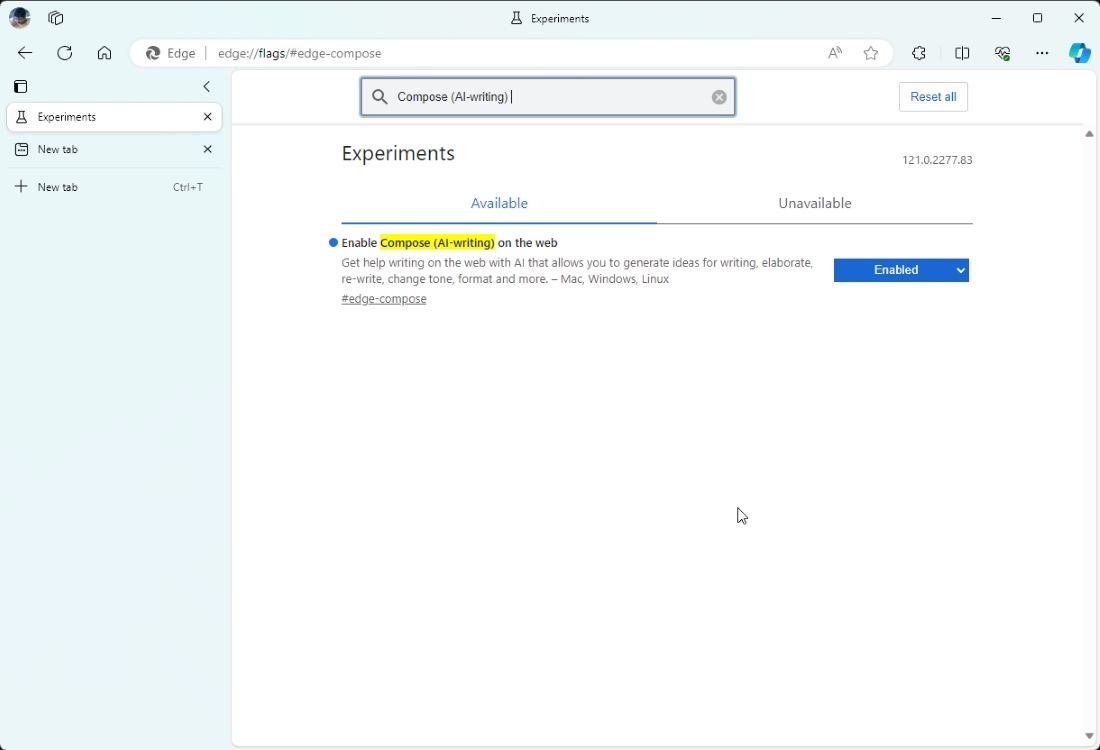Click the scrollbar down arrow
1100x750 pixels.
(x=1089, y=737)
